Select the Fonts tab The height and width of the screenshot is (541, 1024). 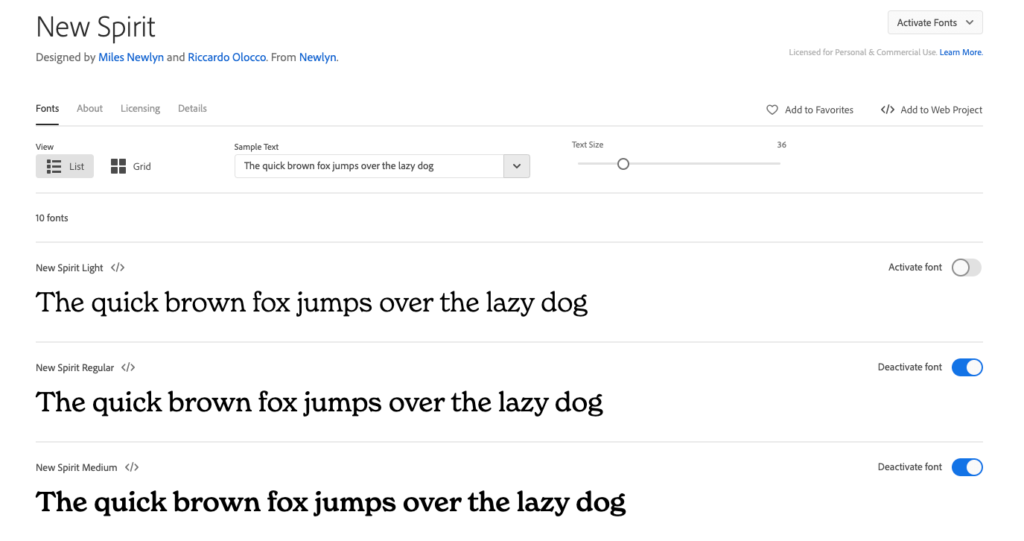tap(47, 108)
